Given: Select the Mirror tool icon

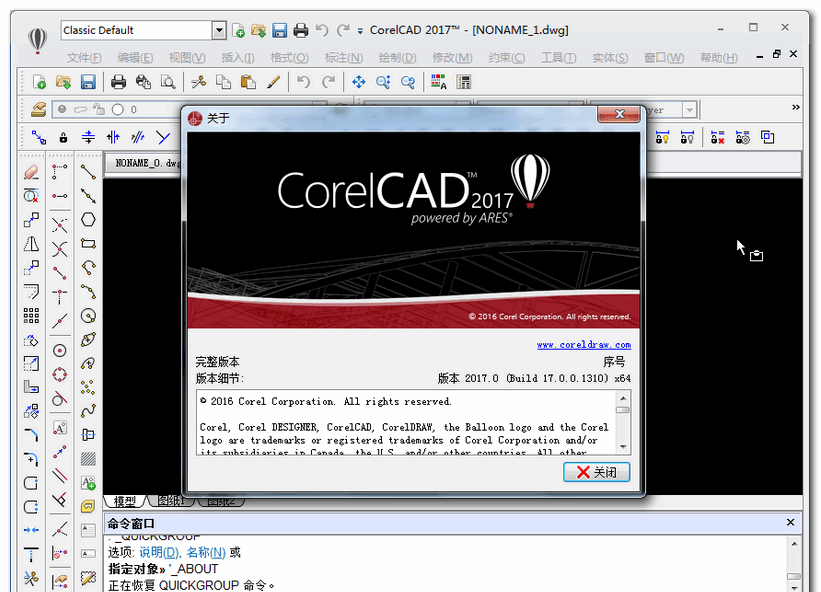Looking at the screenshot, I should (31, 244).
